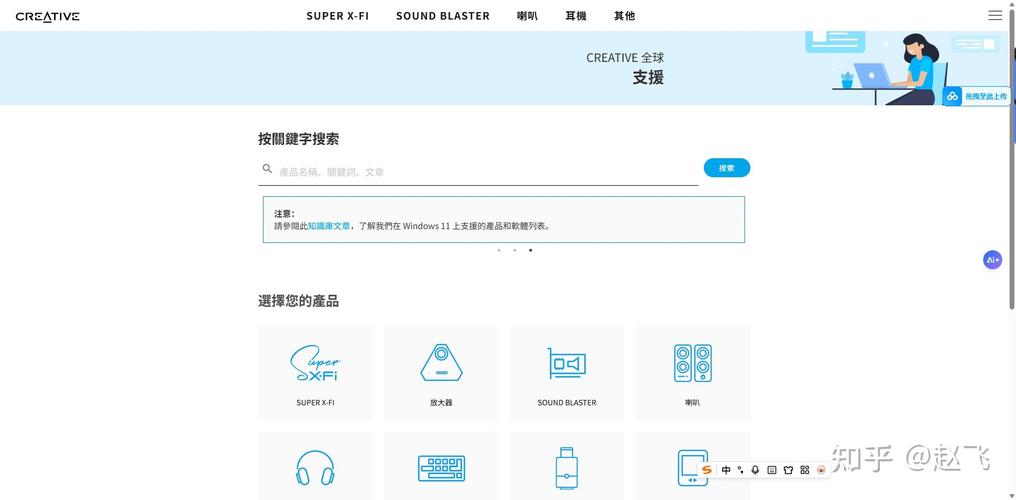
Task: Select the media player product category icon
Action: (x=693, y=467)
